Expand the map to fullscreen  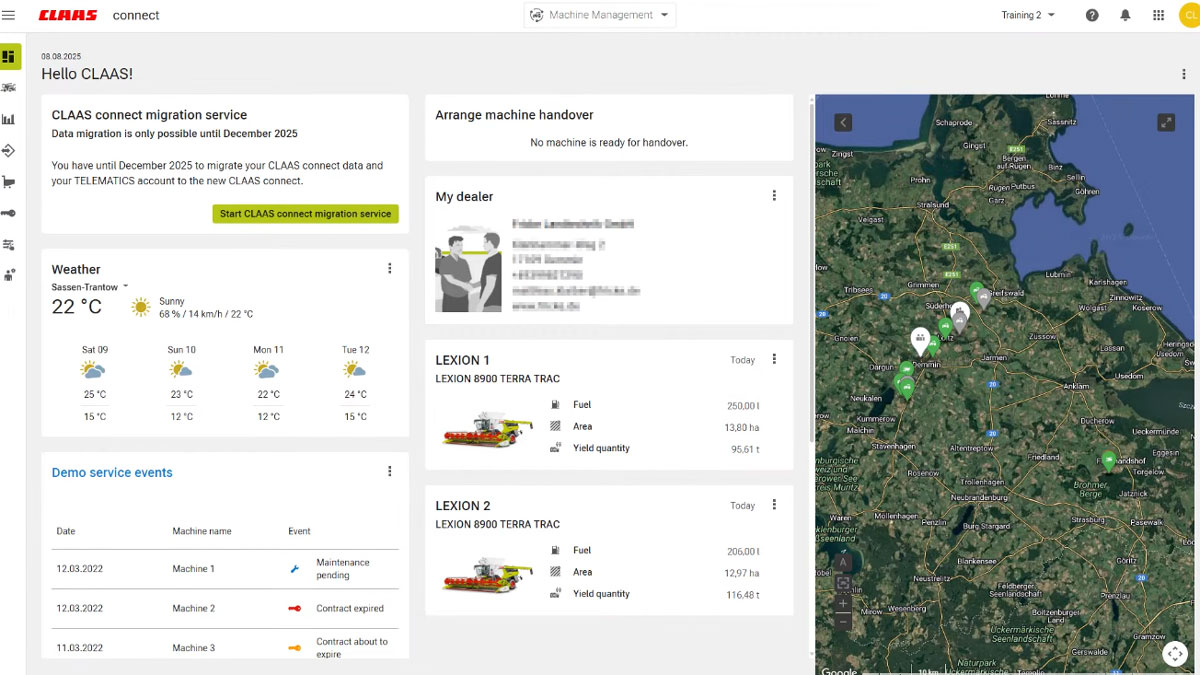[x=1166, y=122]
